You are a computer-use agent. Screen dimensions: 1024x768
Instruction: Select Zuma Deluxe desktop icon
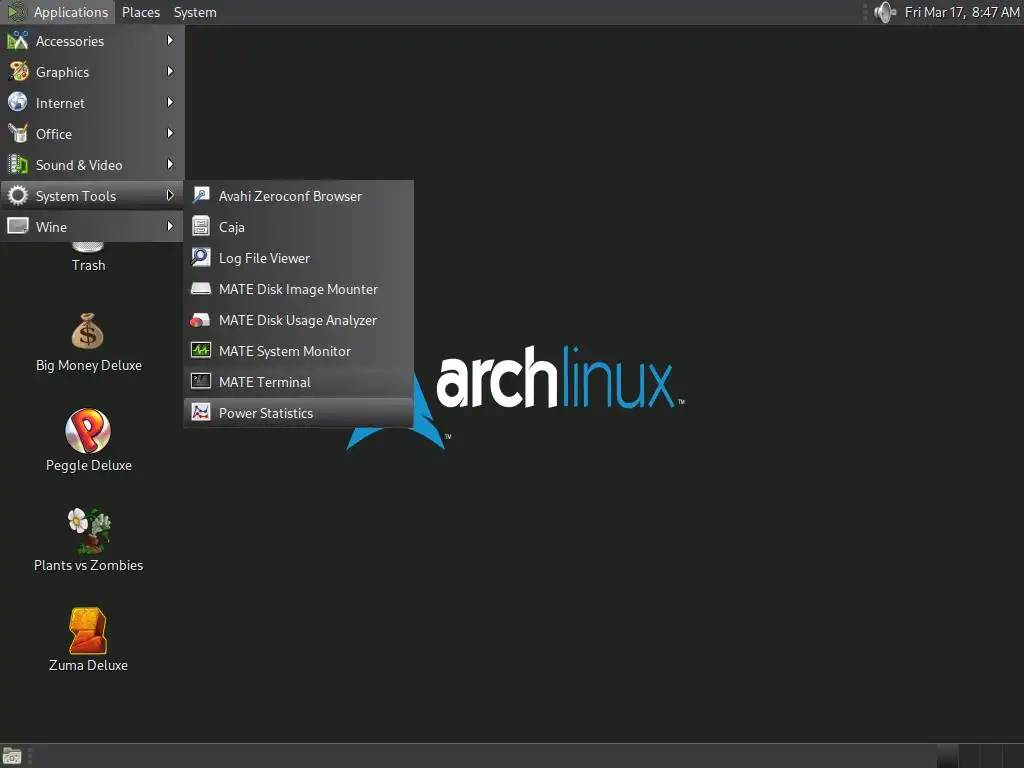coord(88,640)
